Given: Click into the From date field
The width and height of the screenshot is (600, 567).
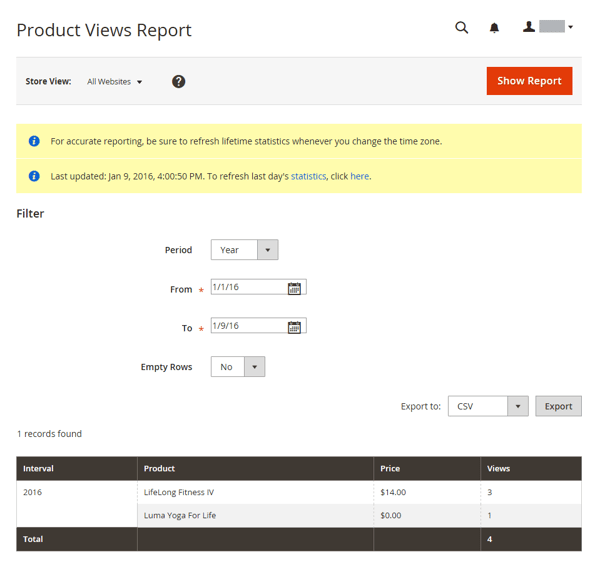Looking at the screenshot, I should click(x=248, y=288).
